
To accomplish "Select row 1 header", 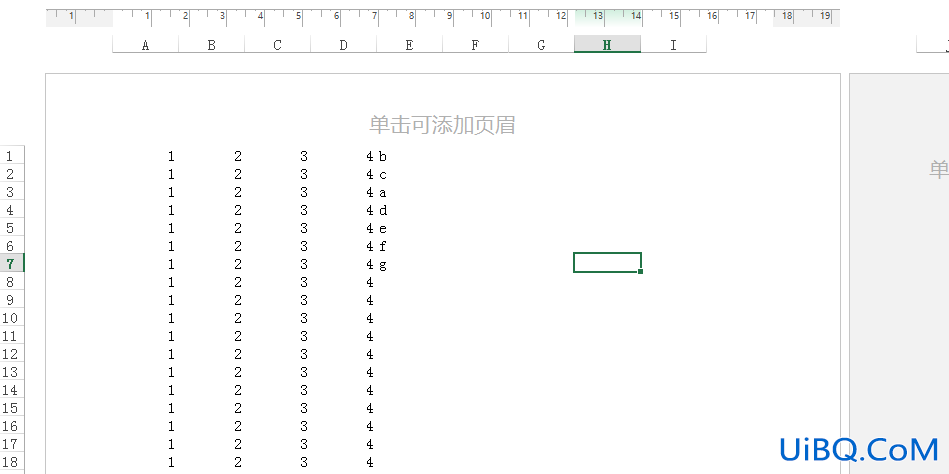I will pyautogui.click(x=12, y=156).
